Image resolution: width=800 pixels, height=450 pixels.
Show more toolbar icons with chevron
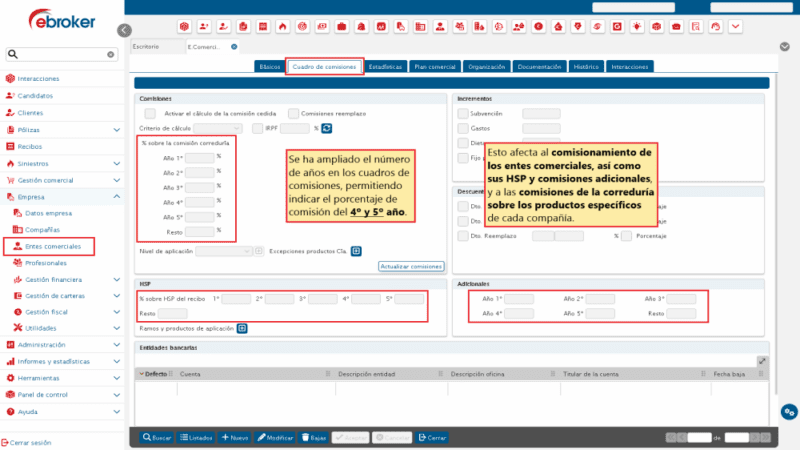736,25
